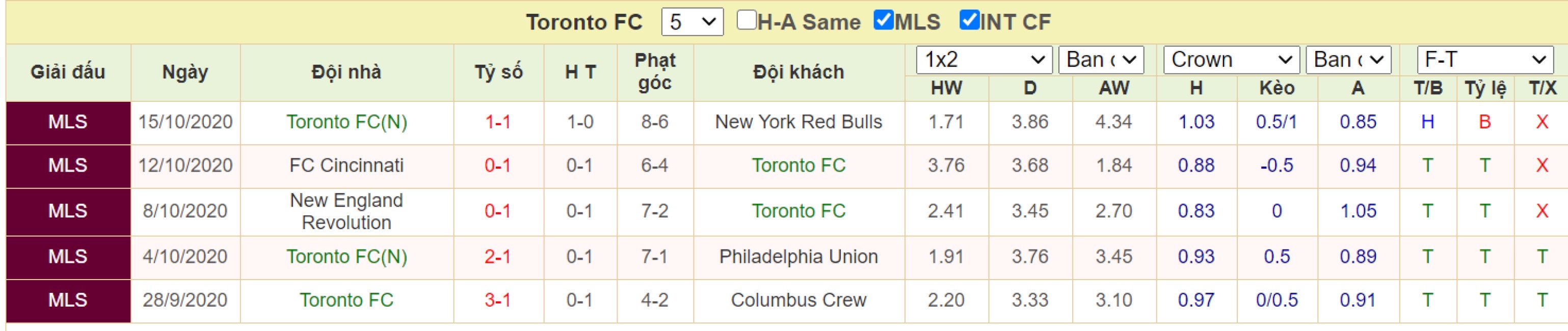
Task: Open the Ban dropdown beside 1x2
Action: pyautogui.click(x=1101, y=60)
